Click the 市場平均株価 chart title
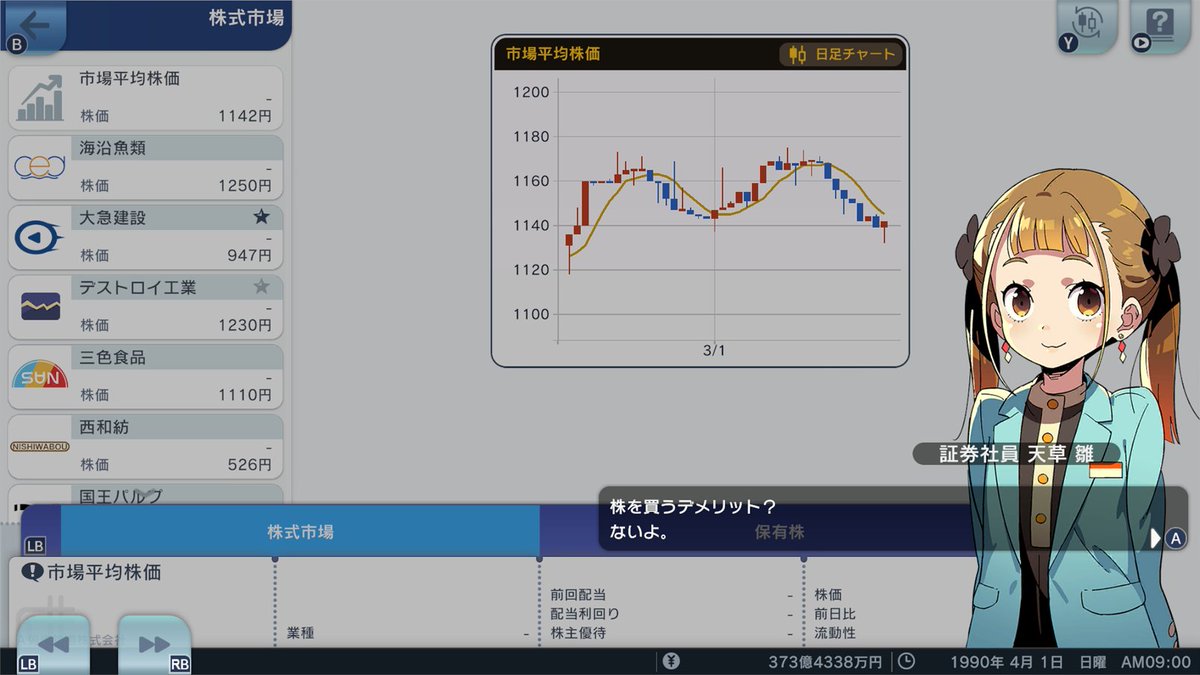 coord(553,54)
